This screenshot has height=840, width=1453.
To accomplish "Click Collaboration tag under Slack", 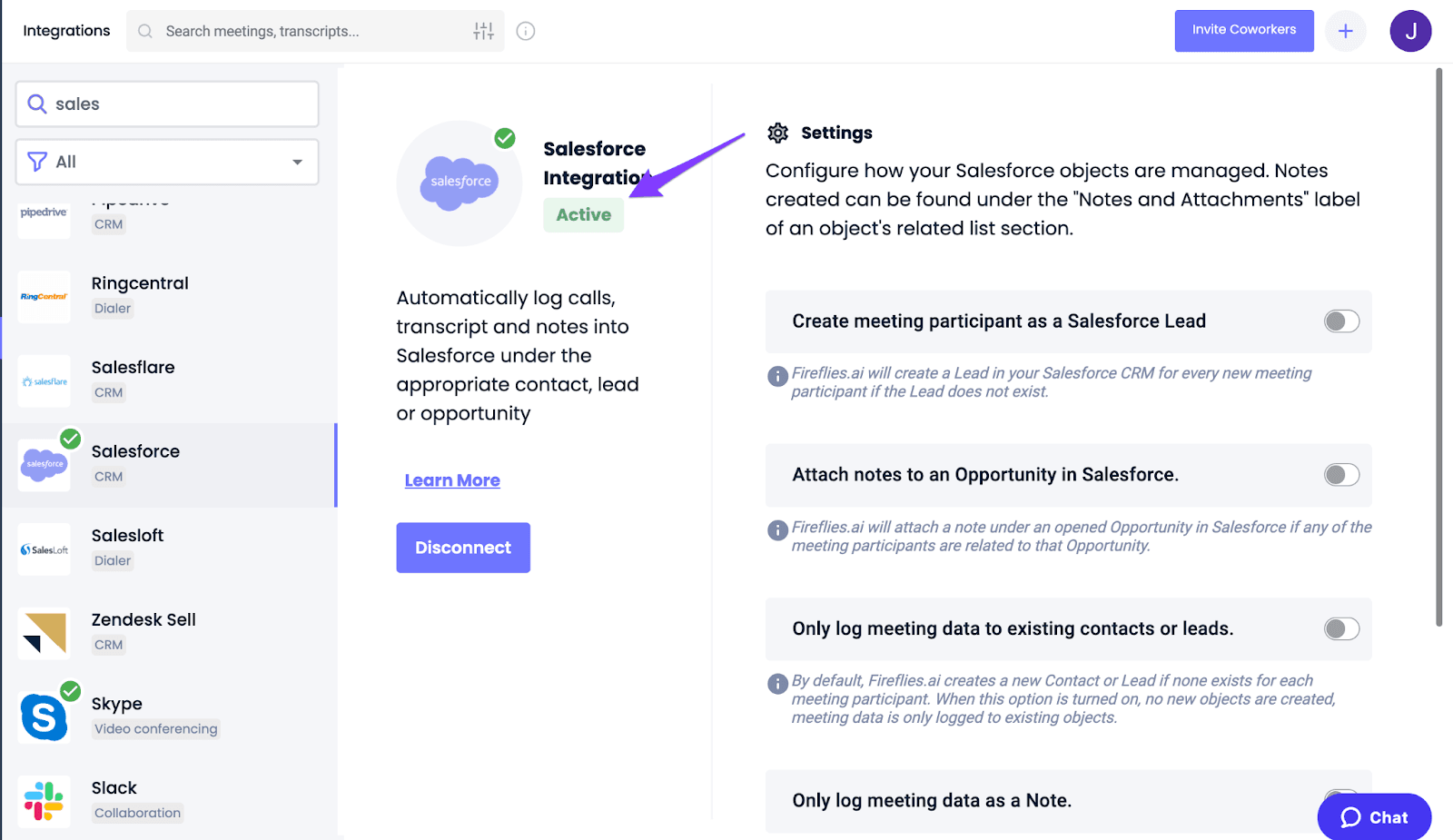I will (138, 814).
